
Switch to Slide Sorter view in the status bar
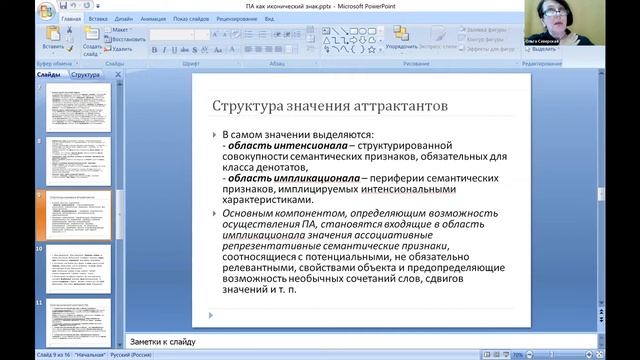pos(496,355)
